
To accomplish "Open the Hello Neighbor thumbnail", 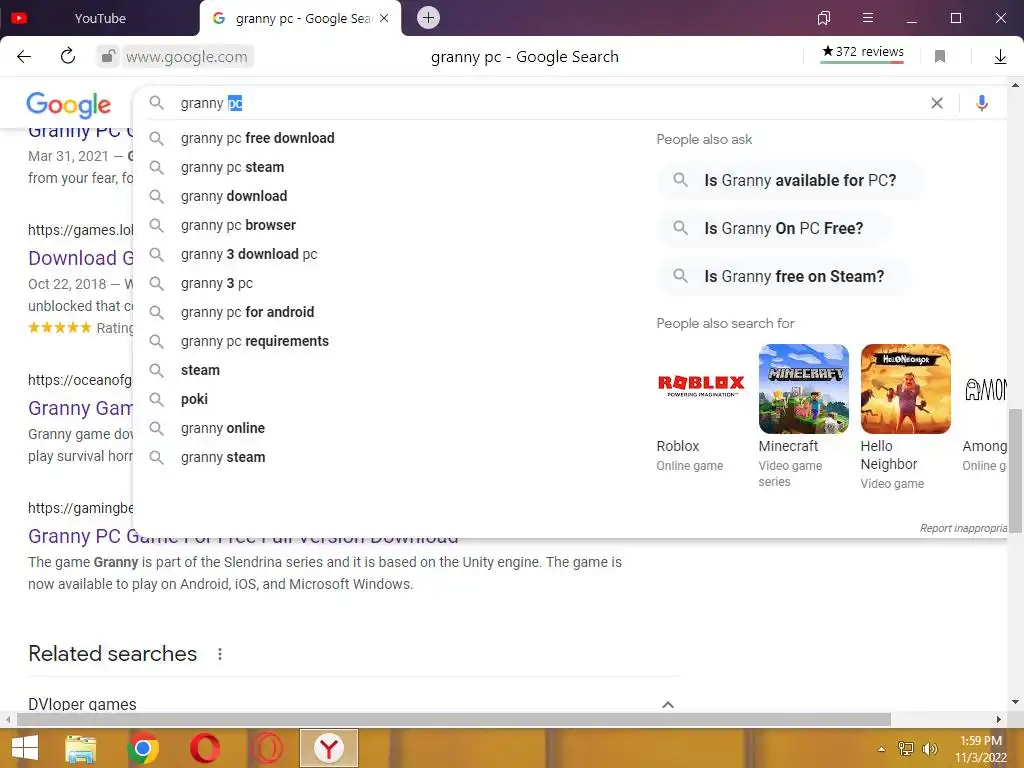I will coord(905,389).
